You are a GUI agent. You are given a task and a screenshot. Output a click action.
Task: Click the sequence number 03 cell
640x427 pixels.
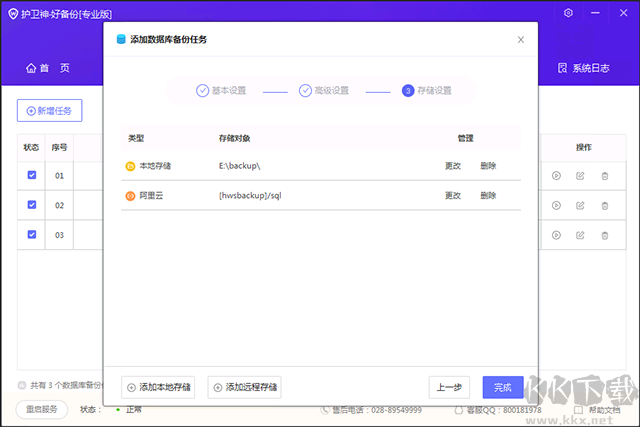click(59, 235)
